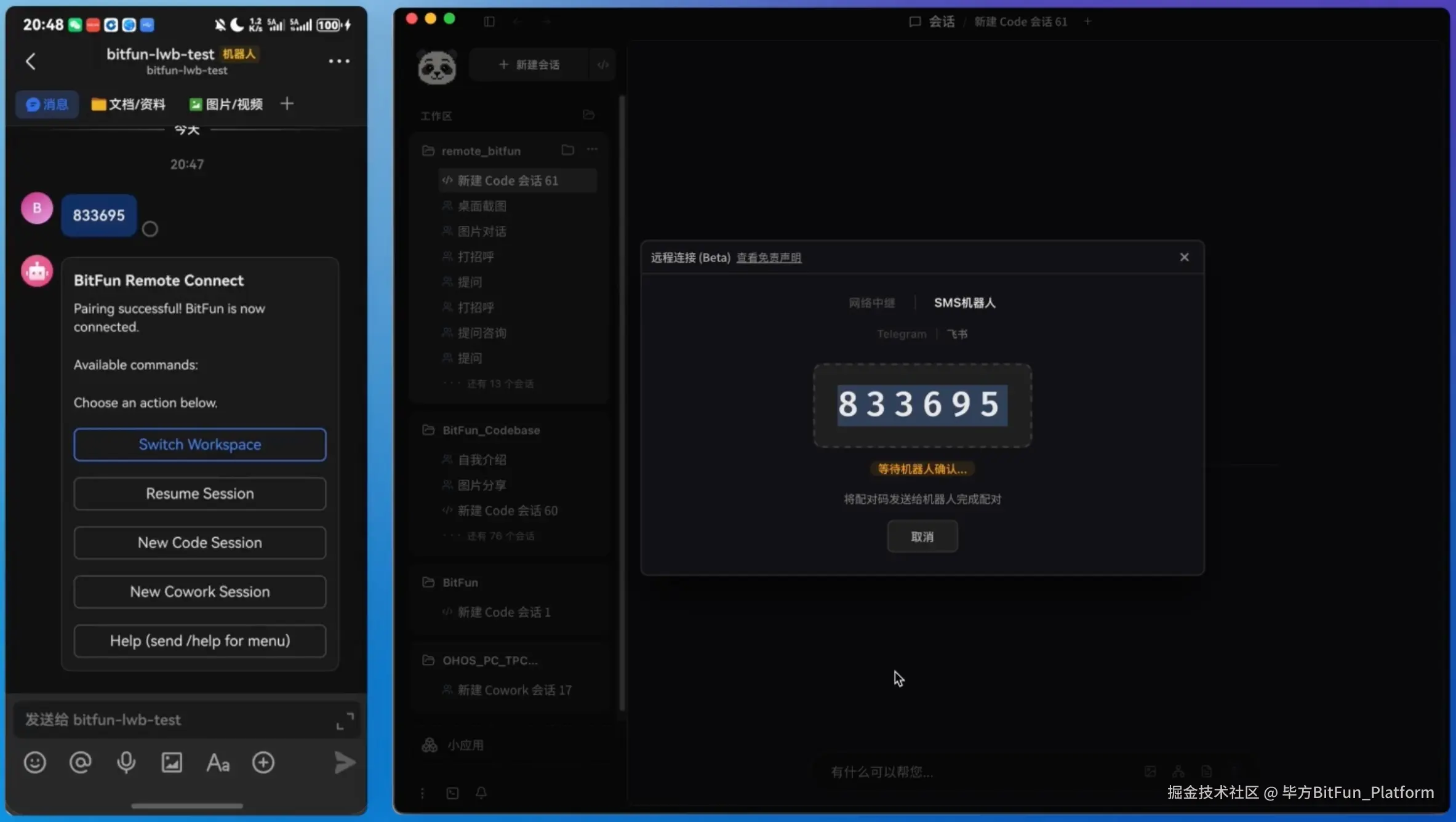The width and height of the screenshot is (1456, 822).
Task: Open the emoji picker in phone chat
Action: (35, 763)
